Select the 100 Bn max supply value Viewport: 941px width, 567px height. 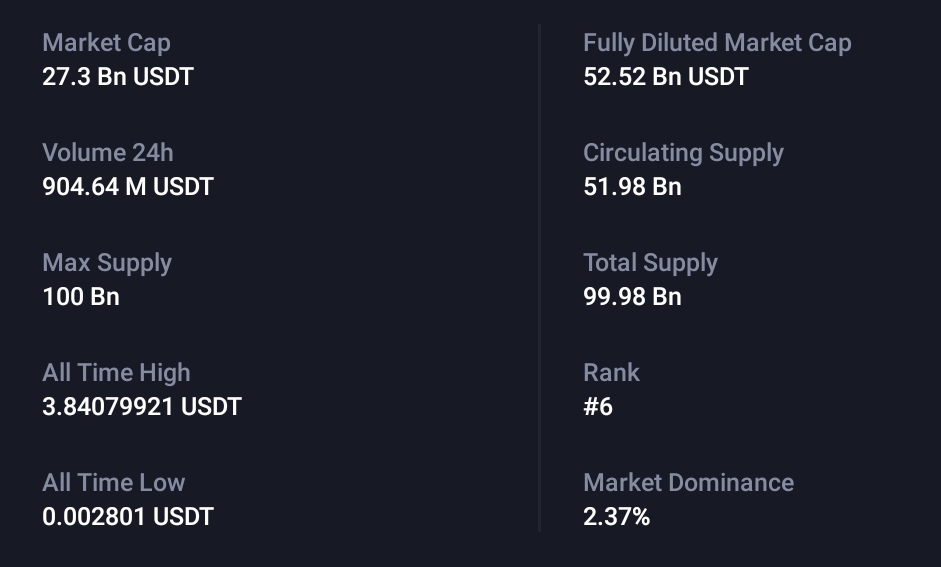(x=81, y=297)
